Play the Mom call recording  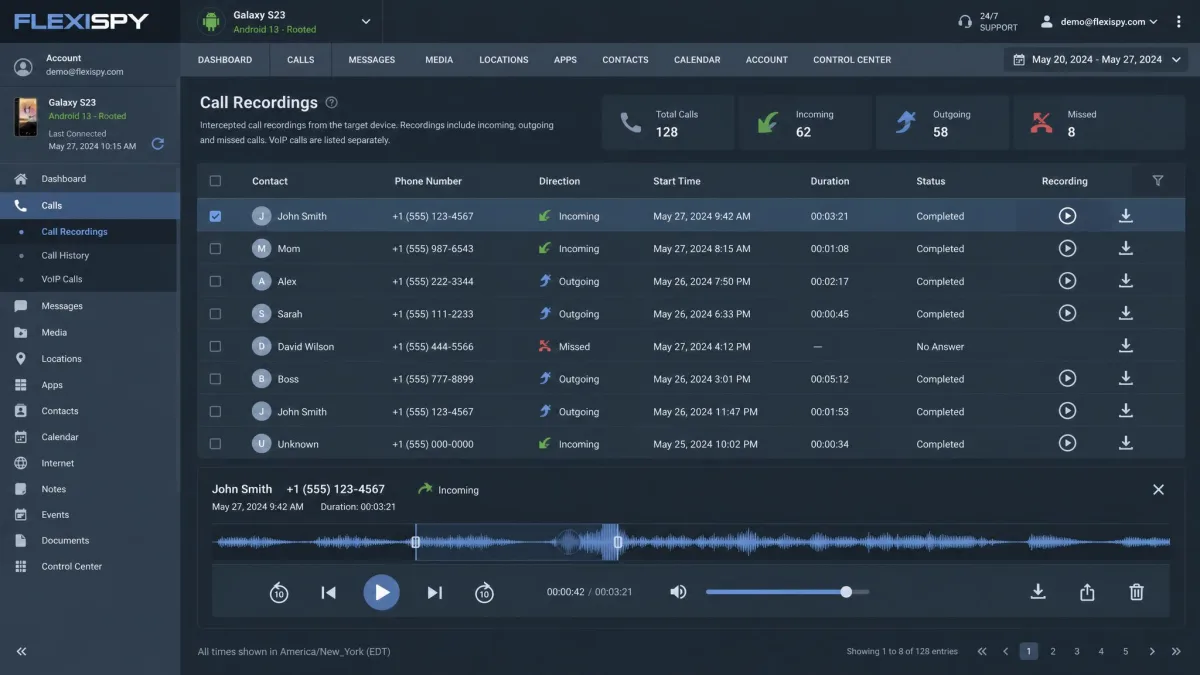pyautogui.click(x=1067, y=248)
